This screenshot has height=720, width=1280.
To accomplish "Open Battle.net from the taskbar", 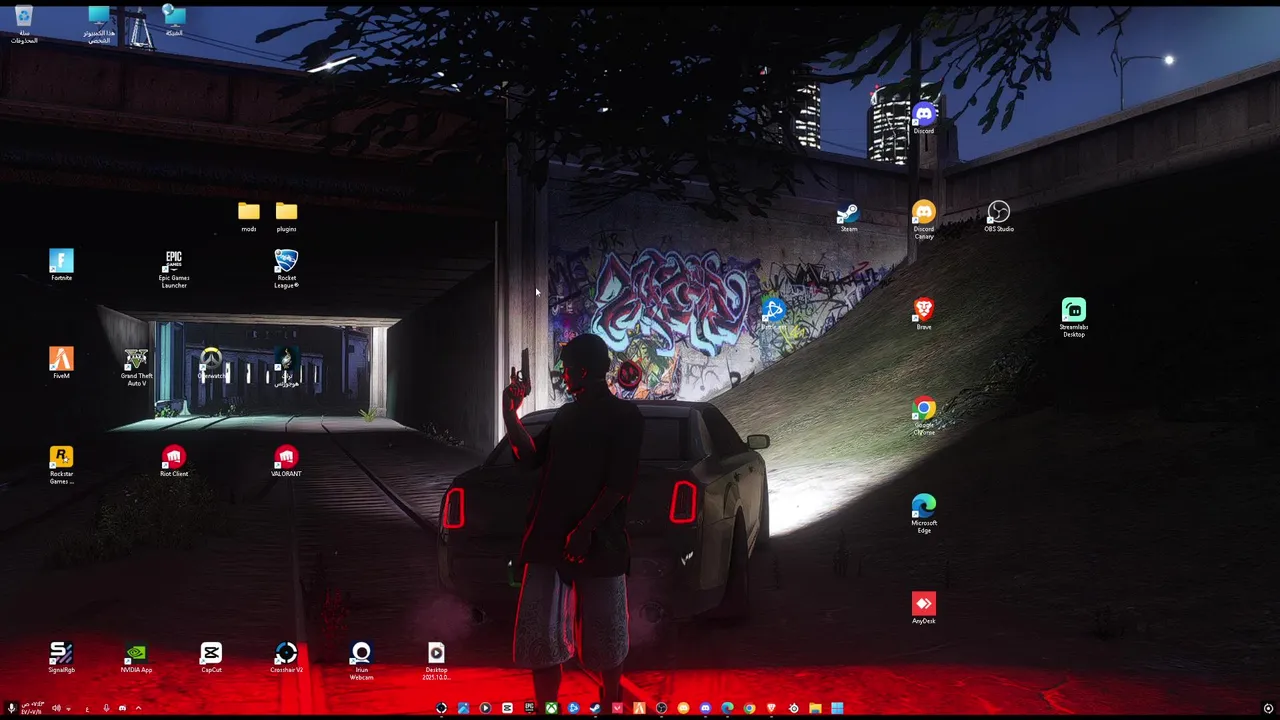I will click(x=573, y=708).
